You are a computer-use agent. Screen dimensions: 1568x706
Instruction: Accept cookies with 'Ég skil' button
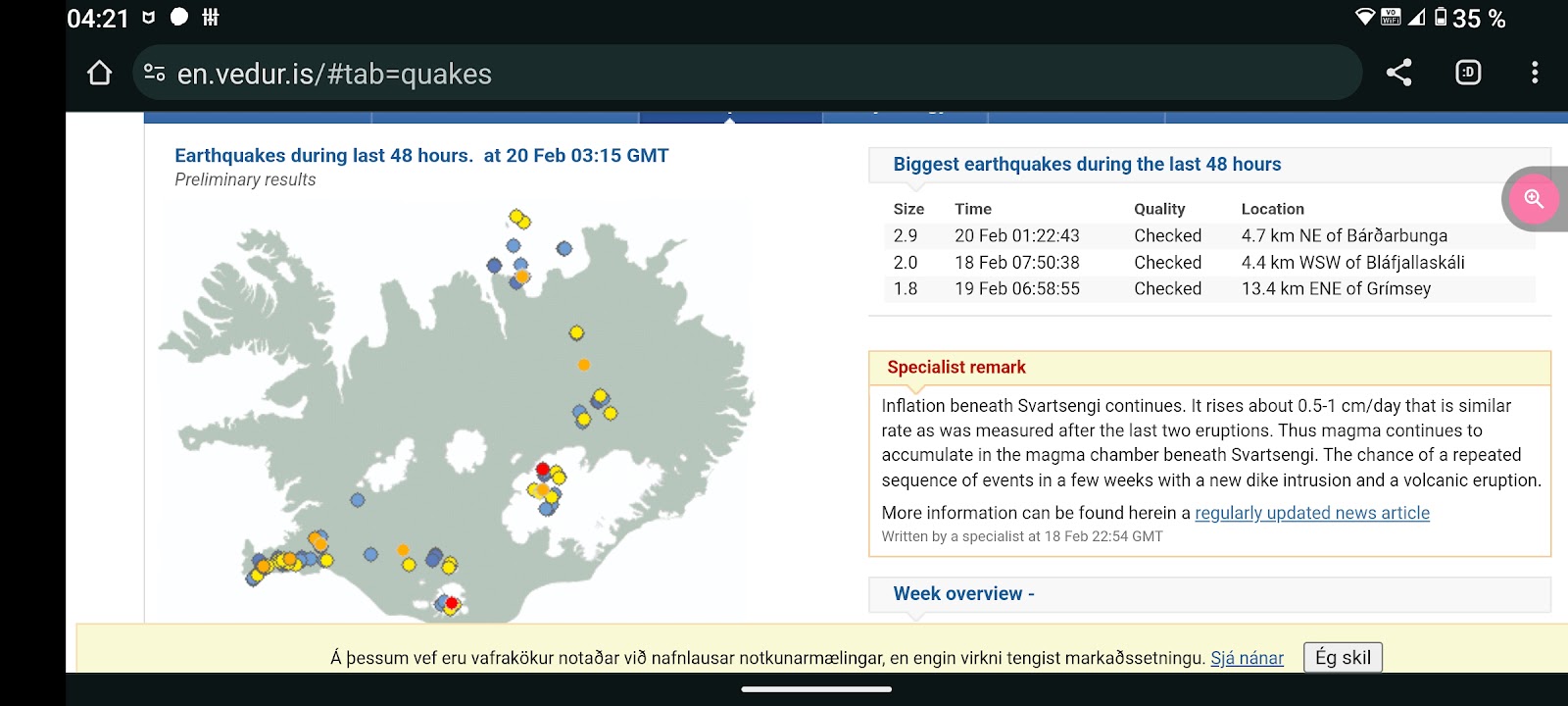tap(1343, 657)
